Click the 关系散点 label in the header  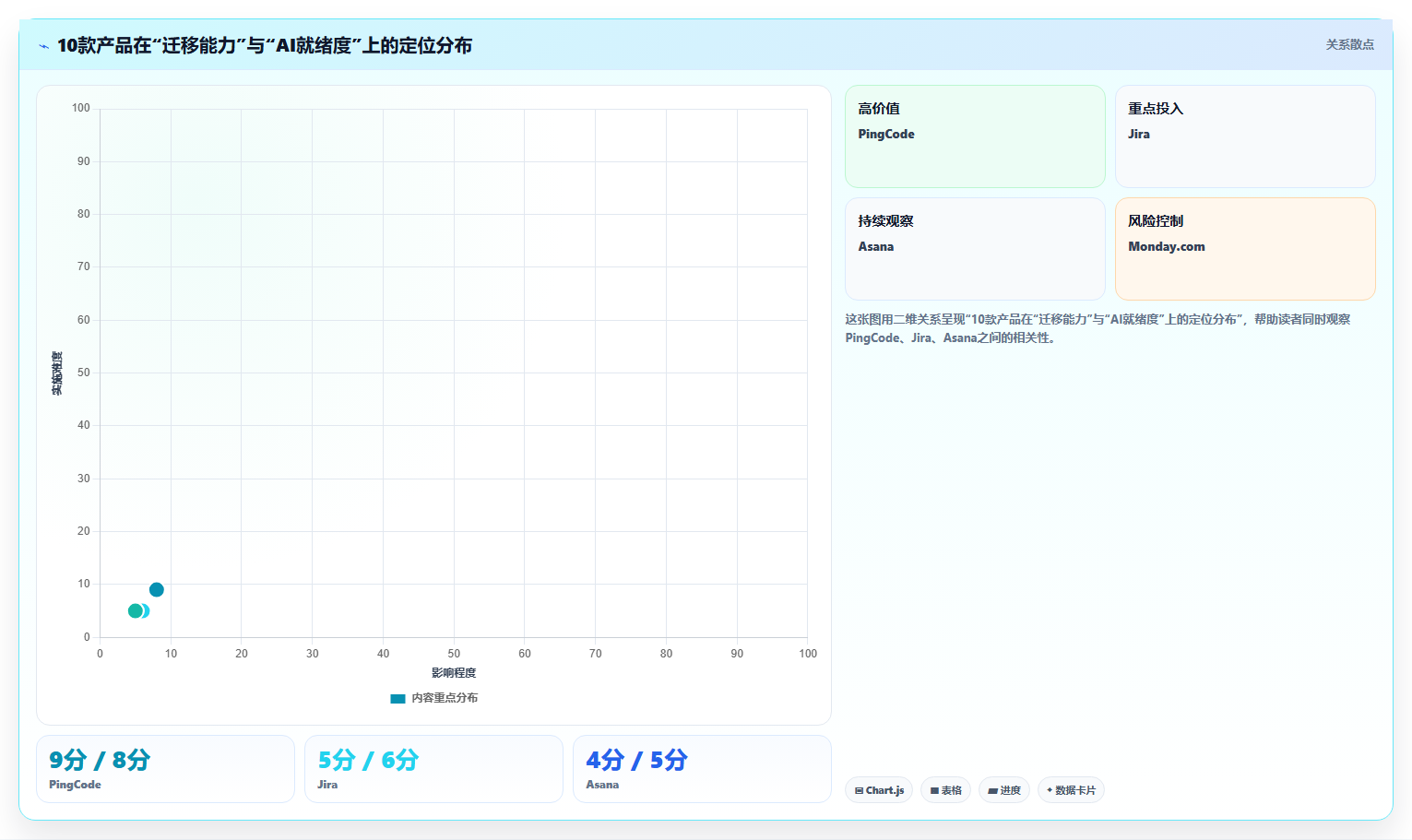click(x=1349, y=44)
